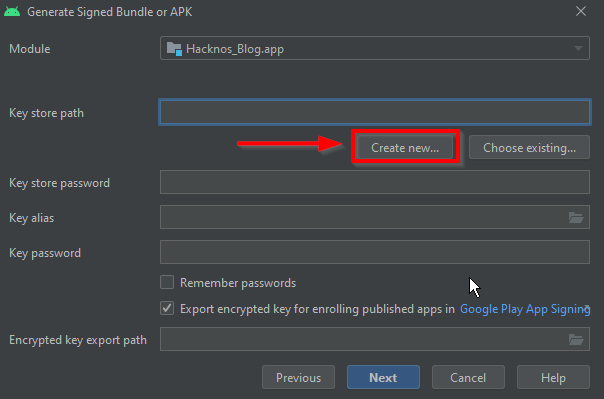Screen dimensions: 604x399
Task: Open folder browser in Key alias field
Action: coord(576,218)
